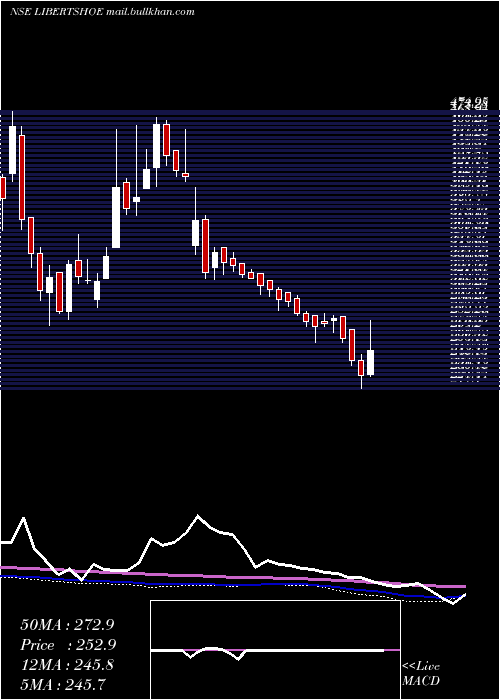Click the NSE LIBERTSHOE mail.bullkhan.com chart title
Image resolution: width=500 pixels, height=700 pixels.
tap(102, 12)
